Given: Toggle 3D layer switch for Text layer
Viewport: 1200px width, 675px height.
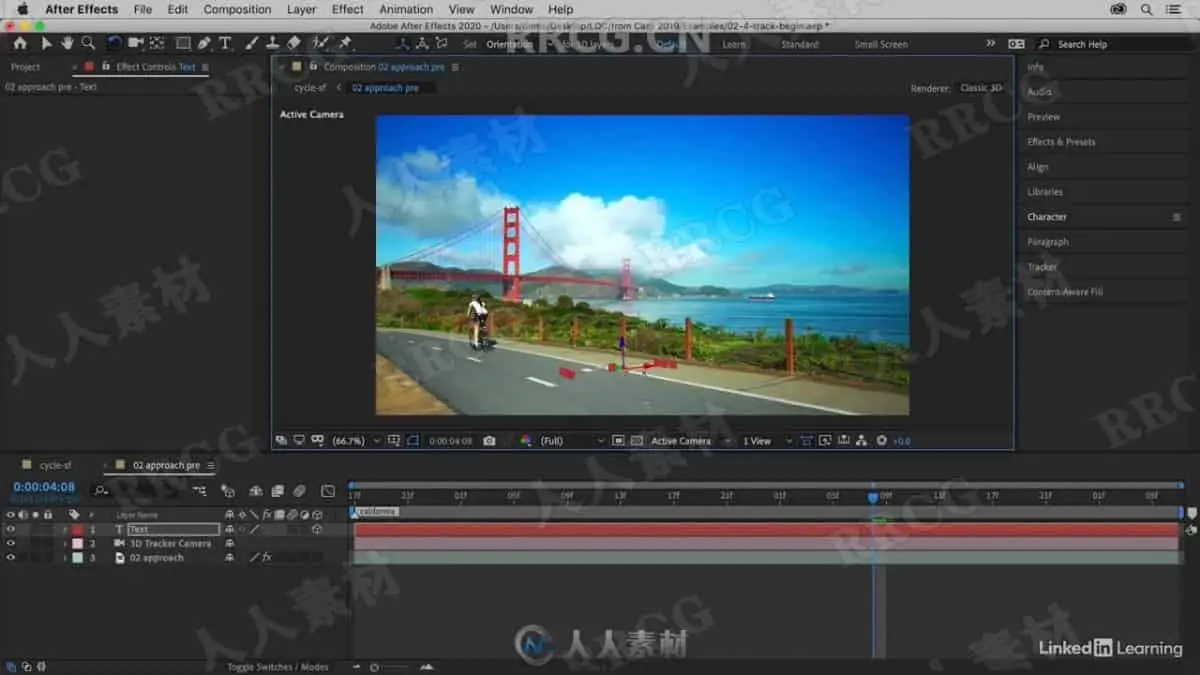Looking at the screenshot, I should click(316, 529).
